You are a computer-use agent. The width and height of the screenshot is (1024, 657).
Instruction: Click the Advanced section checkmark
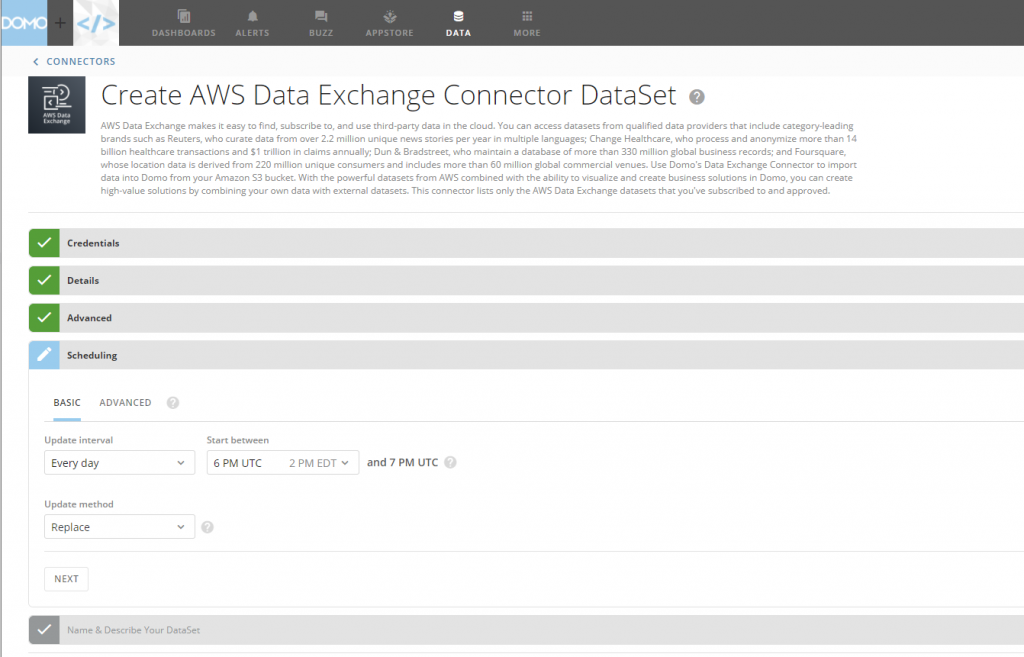(44, 317)
